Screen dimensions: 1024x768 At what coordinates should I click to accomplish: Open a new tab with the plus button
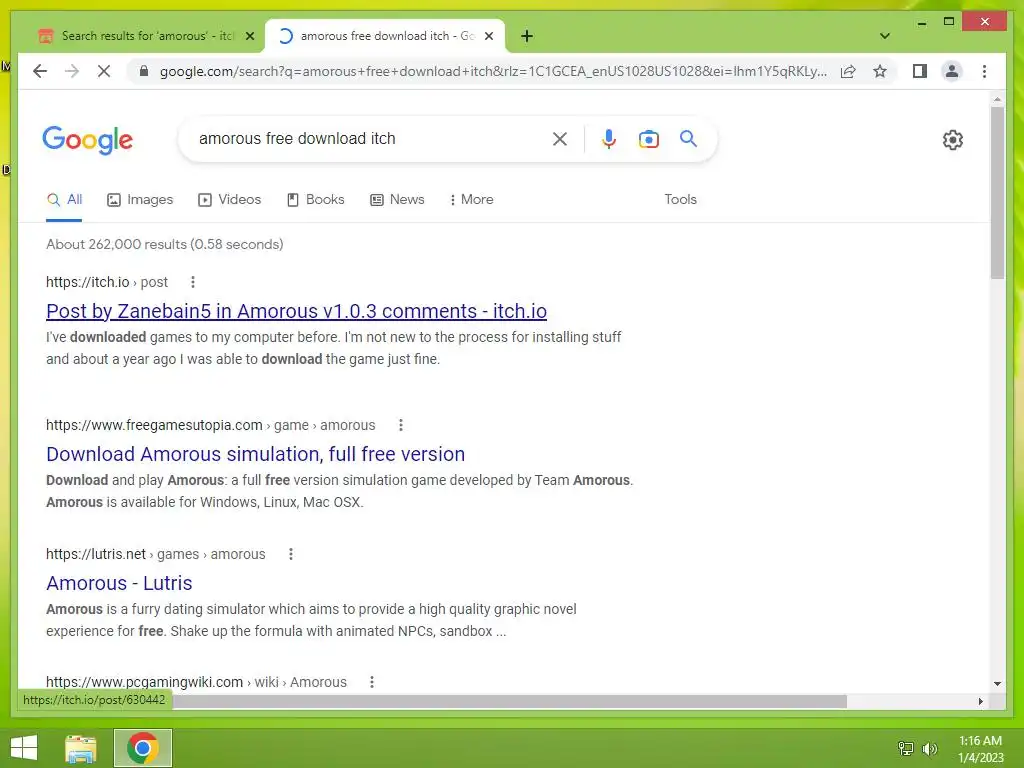tap(527, 36)
